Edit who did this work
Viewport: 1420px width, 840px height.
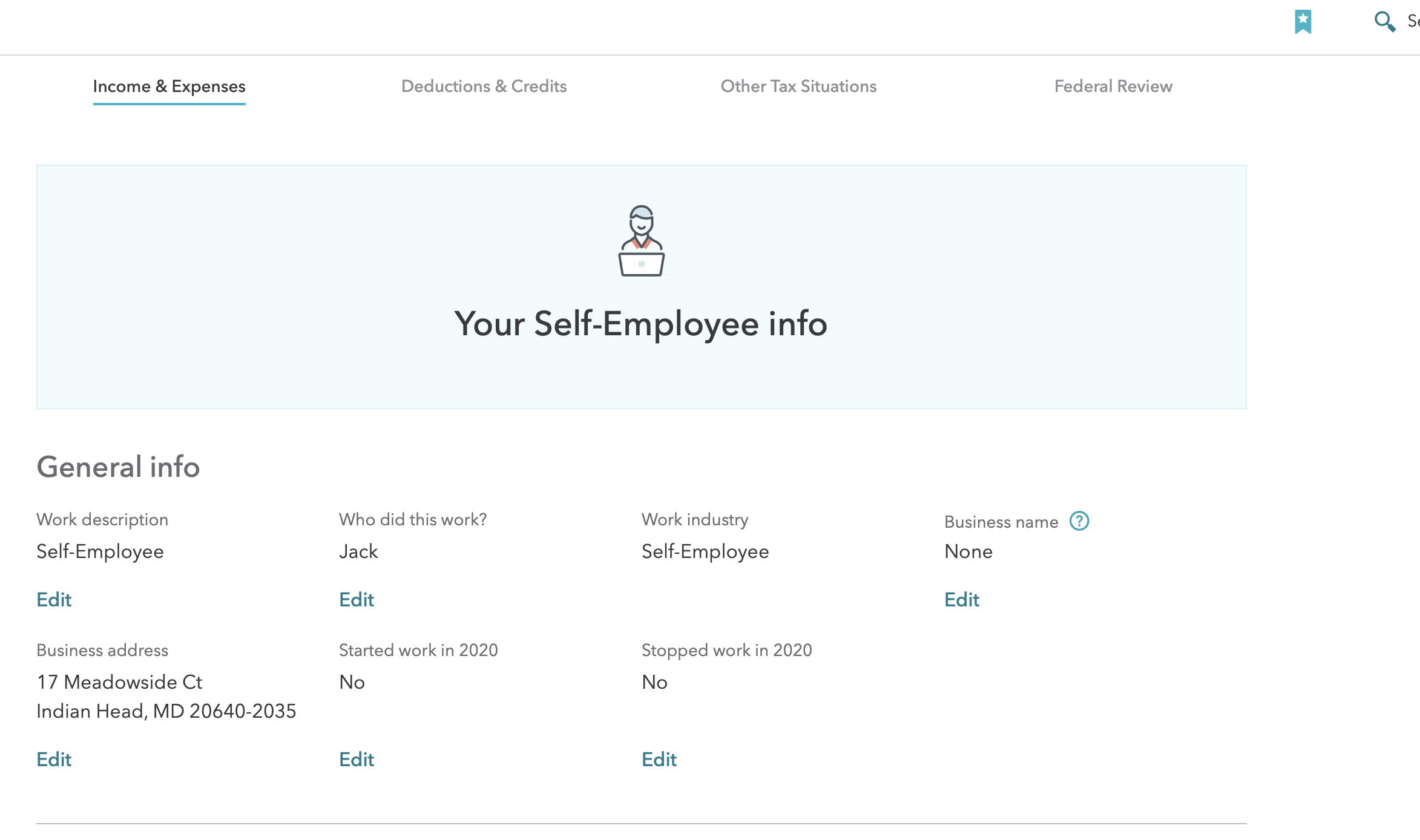click(x=357, y=600)
